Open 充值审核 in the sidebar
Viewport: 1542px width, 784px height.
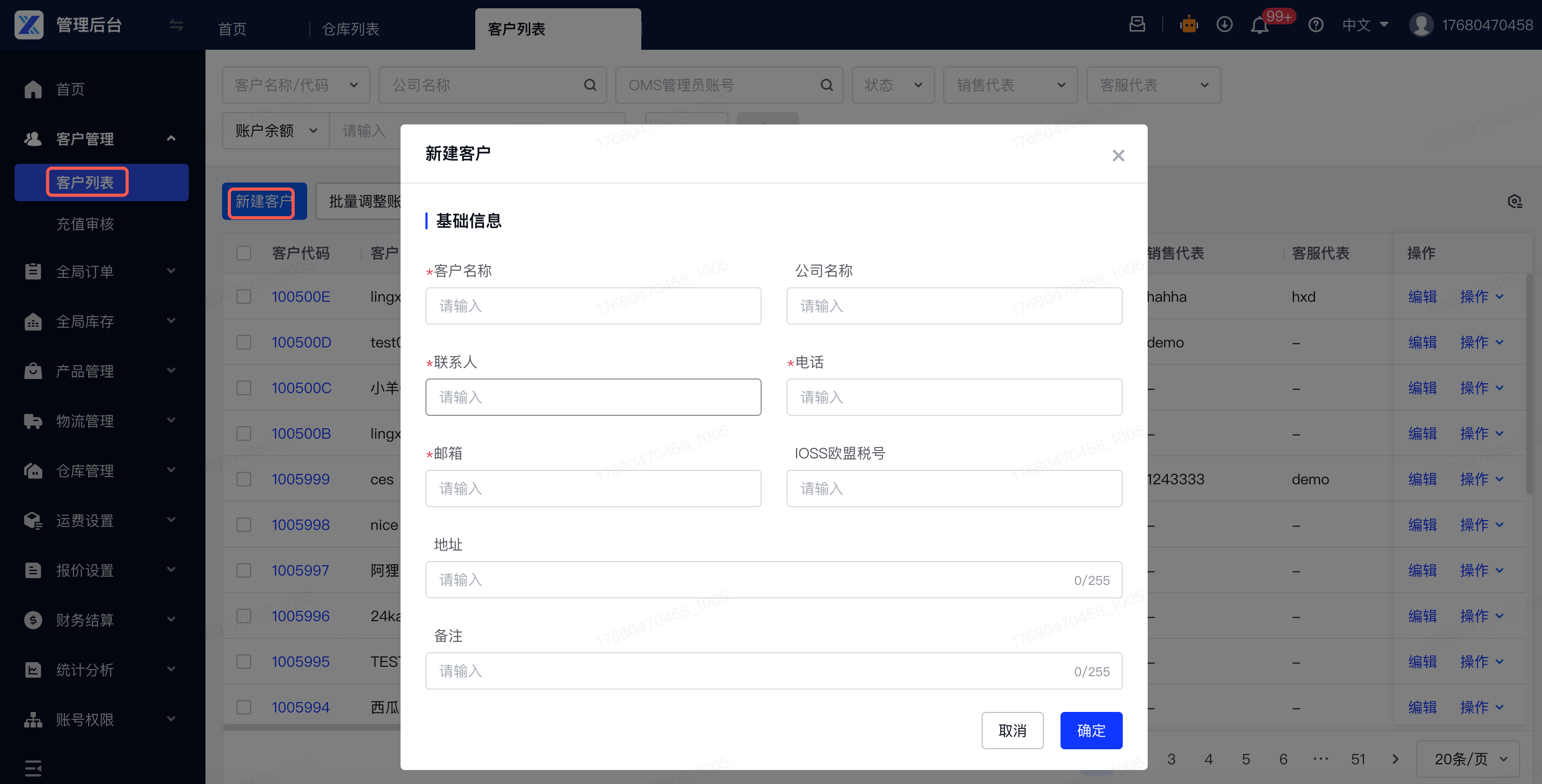click(x=85, y=224)
